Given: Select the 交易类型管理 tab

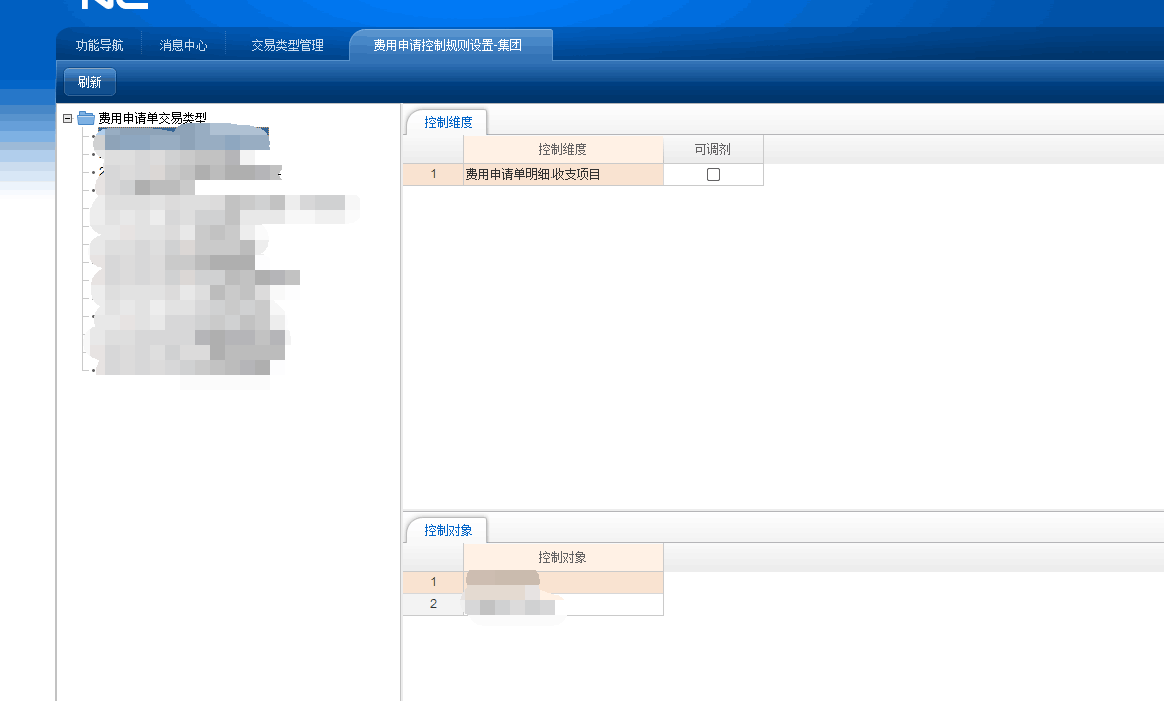Looking at the screenshot, I should 286,44.
